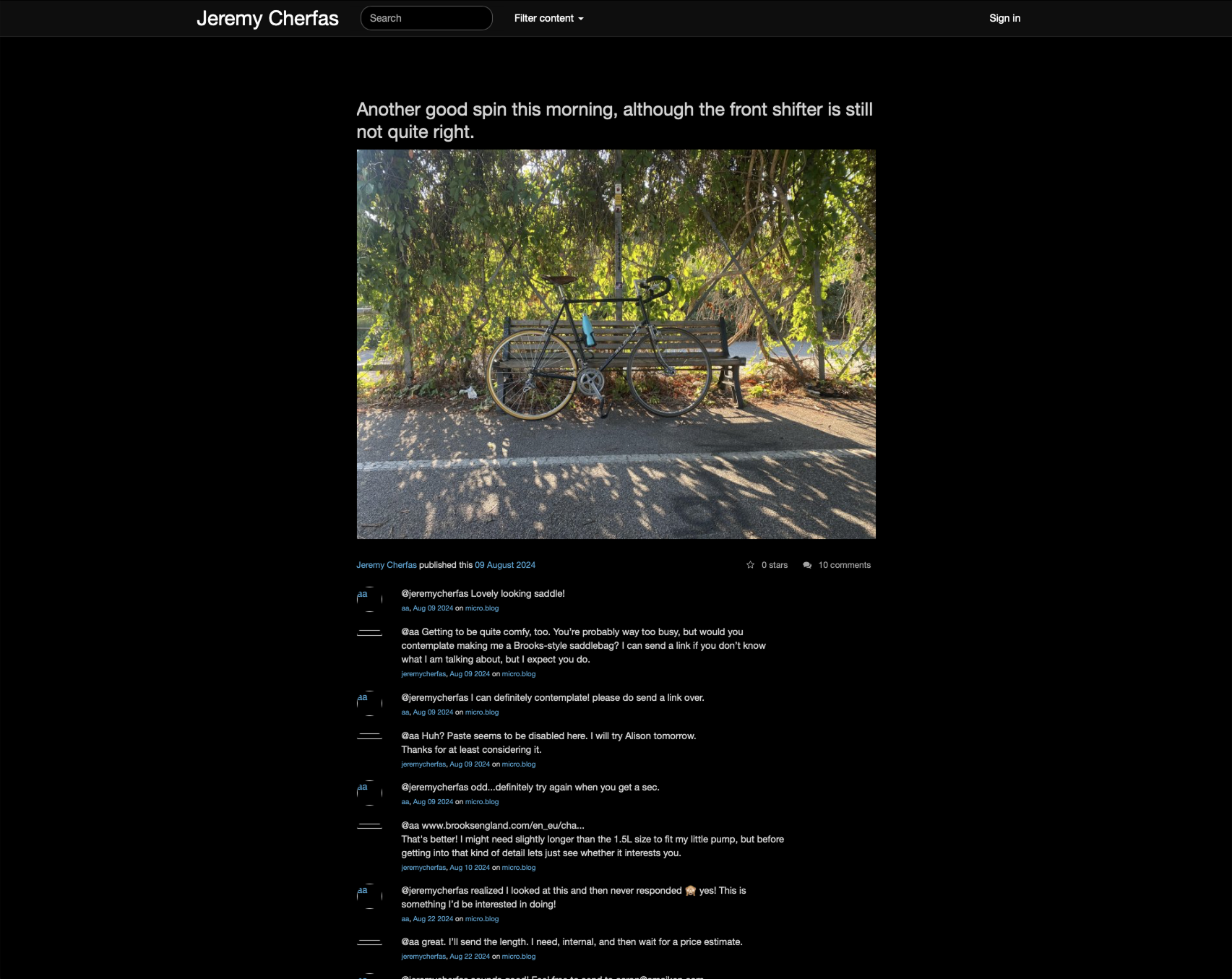Open the Jeremy Cherfas site title
This screenshot has height=979, width=1232.
click(267, 18)
